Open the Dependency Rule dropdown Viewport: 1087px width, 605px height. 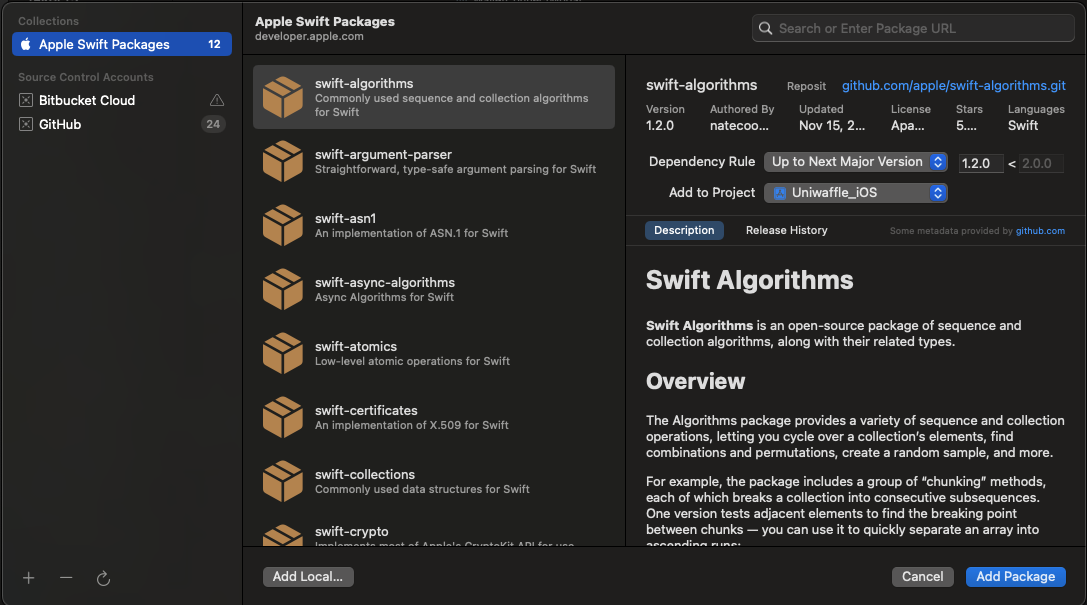[x=855, y=161]
